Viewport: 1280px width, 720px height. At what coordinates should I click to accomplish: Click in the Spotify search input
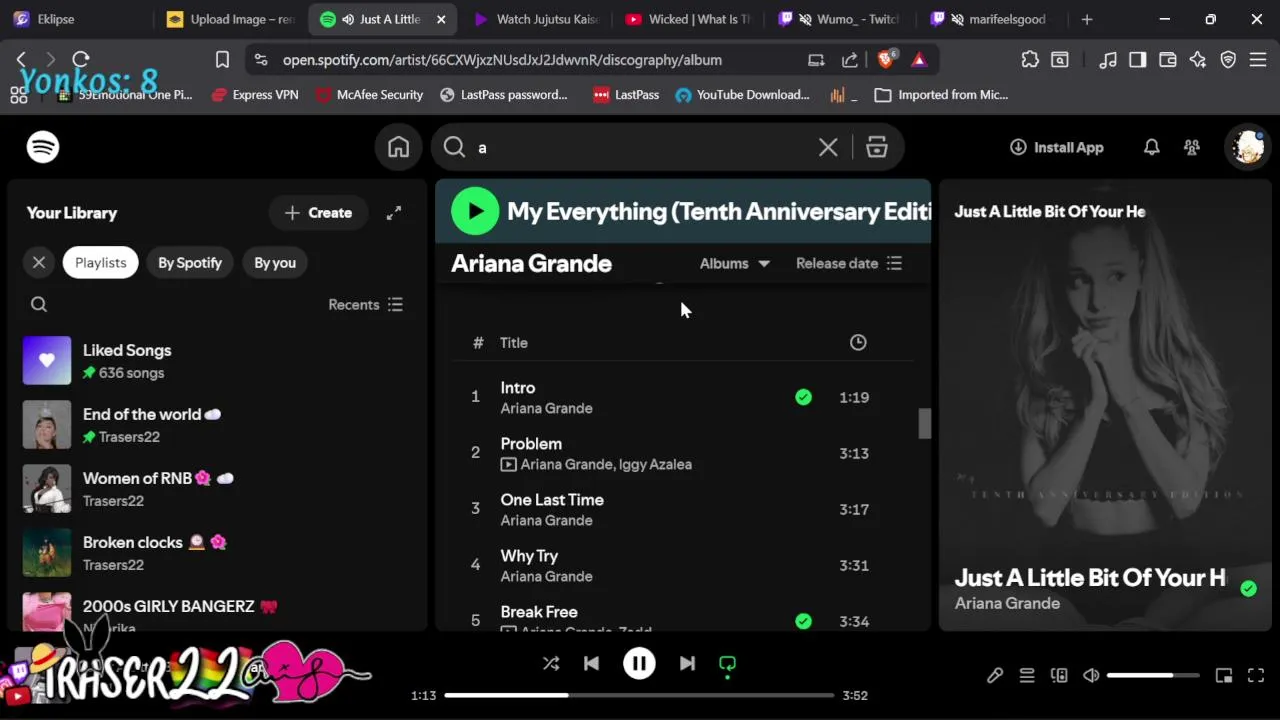coord(640,147)
